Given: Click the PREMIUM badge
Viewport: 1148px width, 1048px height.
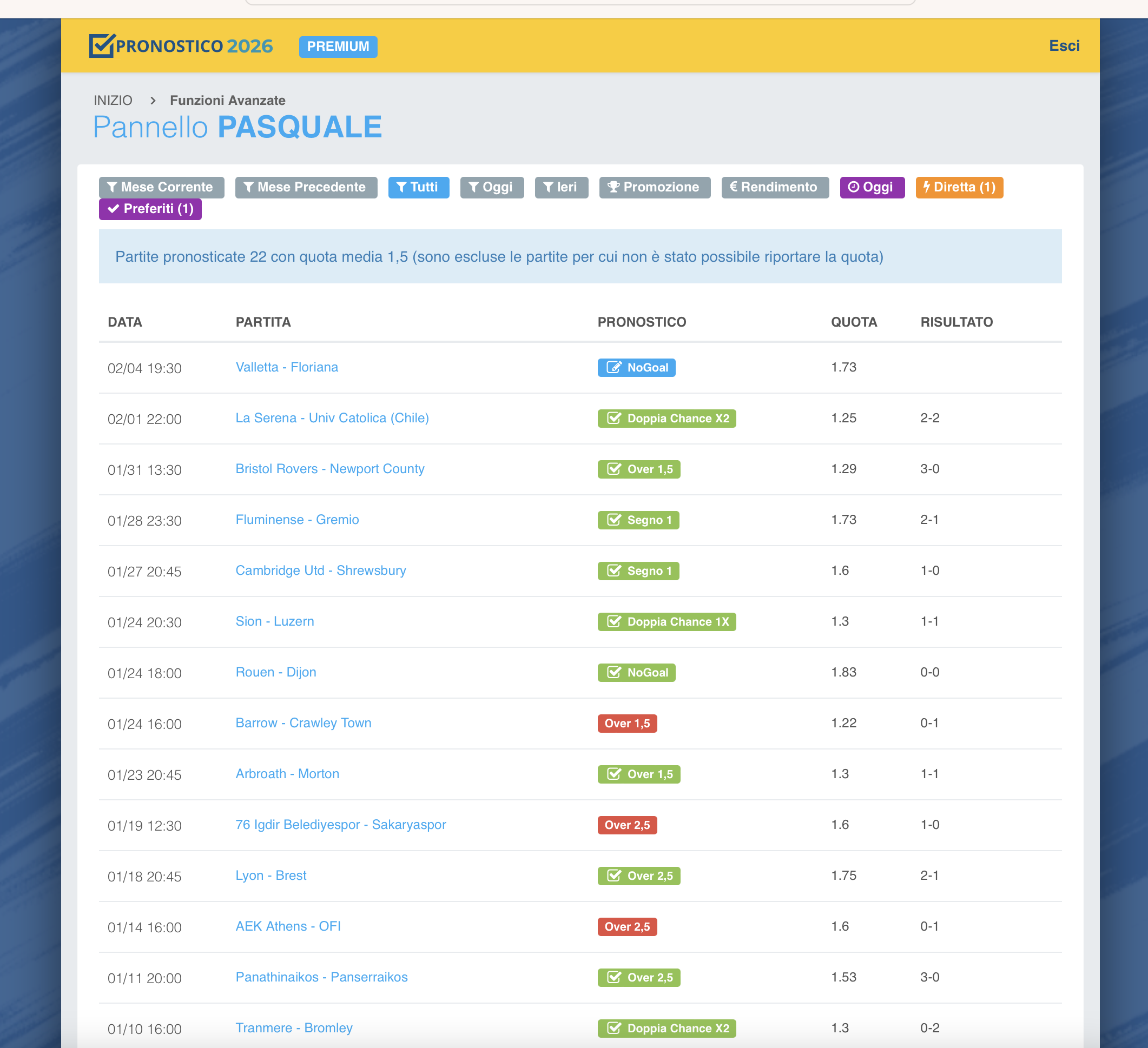Looking at the screenshot, I should pyautogui.click(x=338, y=47).
